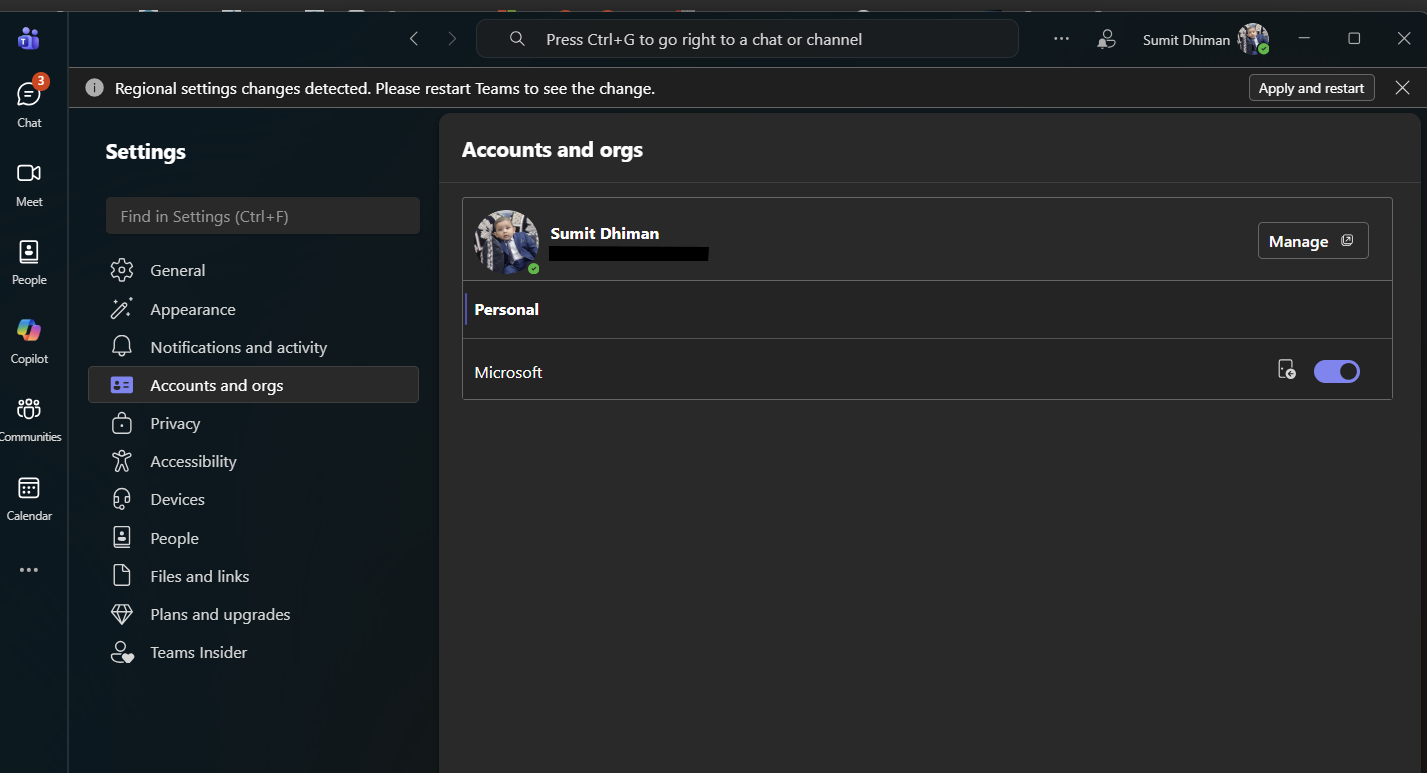Open Plans and upgrades settings
Image resolution: width=1427 pixels, height=773 pixels.
pos(253,614)
